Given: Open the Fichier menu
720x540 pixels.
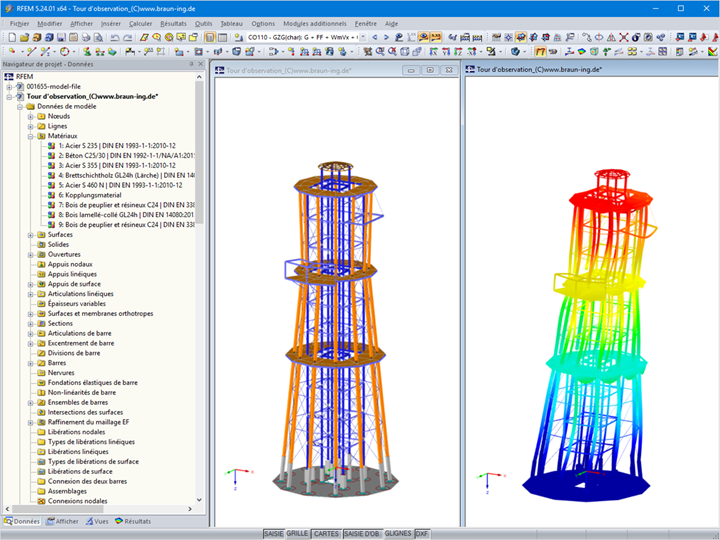Looking at the screenshot, I should pyautogui.click(x=19, y=23).
